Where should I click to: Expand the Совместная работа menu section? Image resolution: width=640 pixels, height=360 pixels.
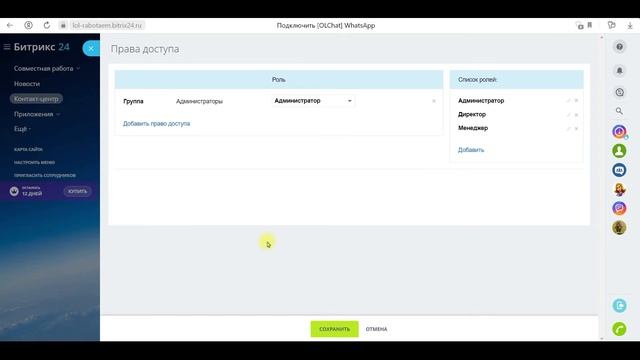coord(47,69)
